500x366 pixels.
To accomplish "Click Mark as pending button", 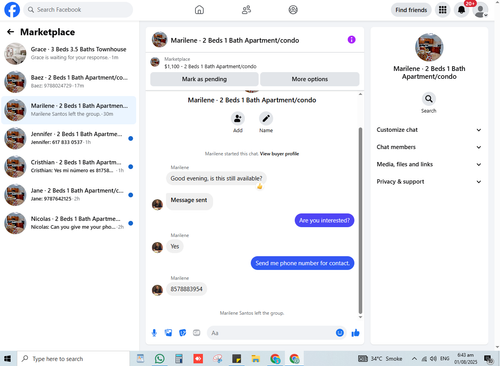I will pos(204,79).
